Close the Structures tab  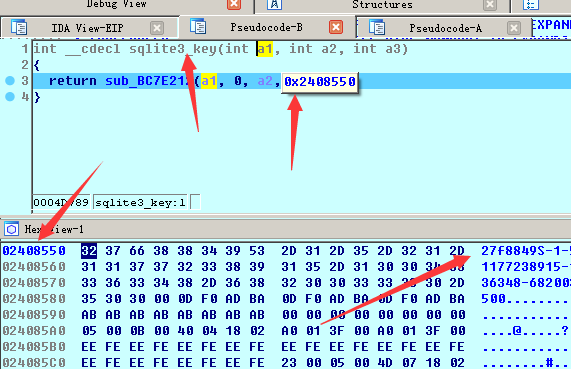click(x=490, y=4)
